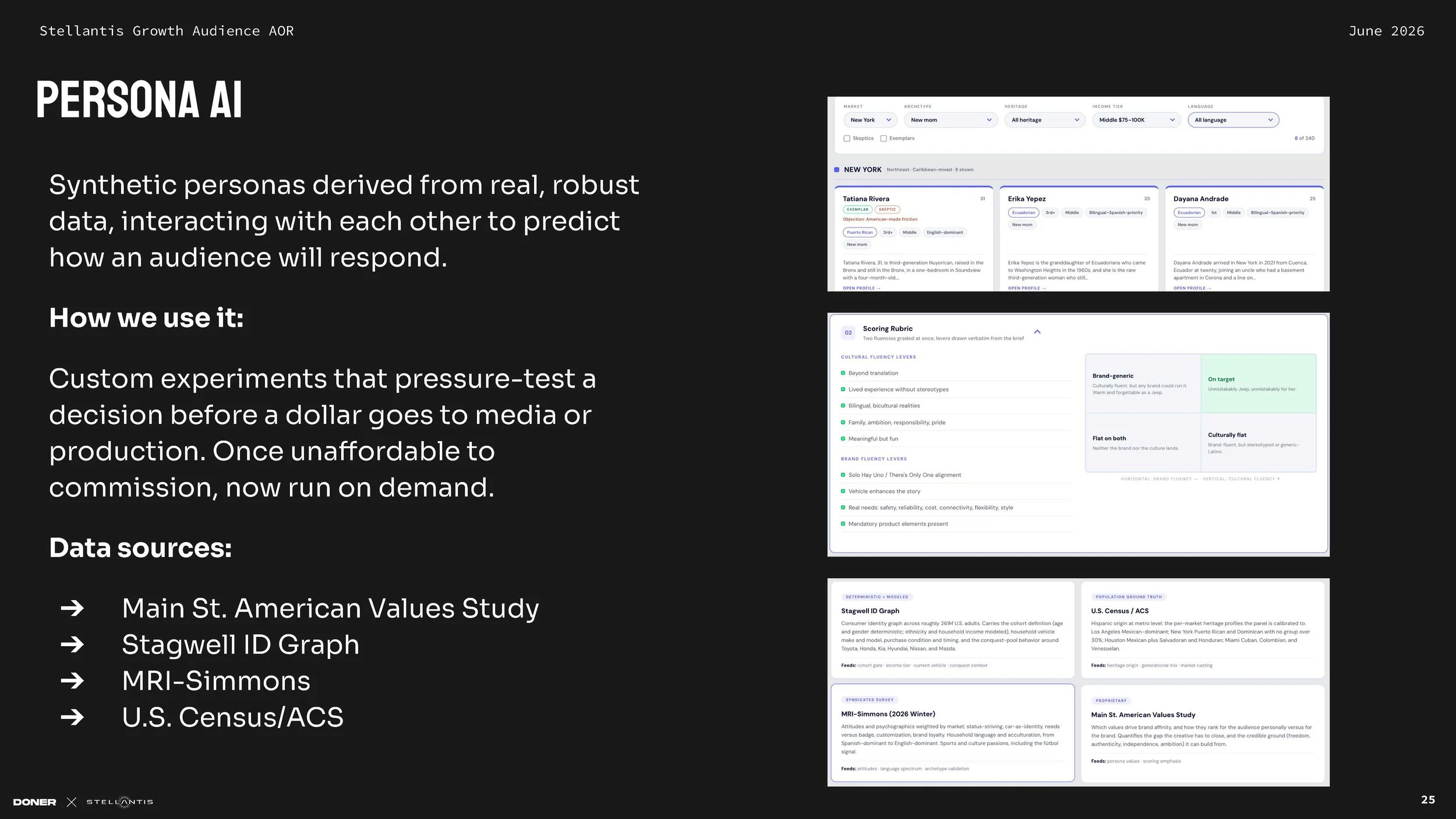Click the arrow beside MRI-Simmons bullet

pos(72,680)
